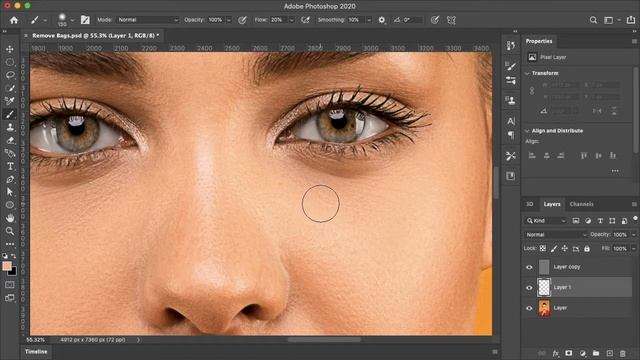Image resolution: width=640 pixels, height=360 pixels.
Task: Select the Hand tool
Action: pyautogui.click(x=10, y=218)
